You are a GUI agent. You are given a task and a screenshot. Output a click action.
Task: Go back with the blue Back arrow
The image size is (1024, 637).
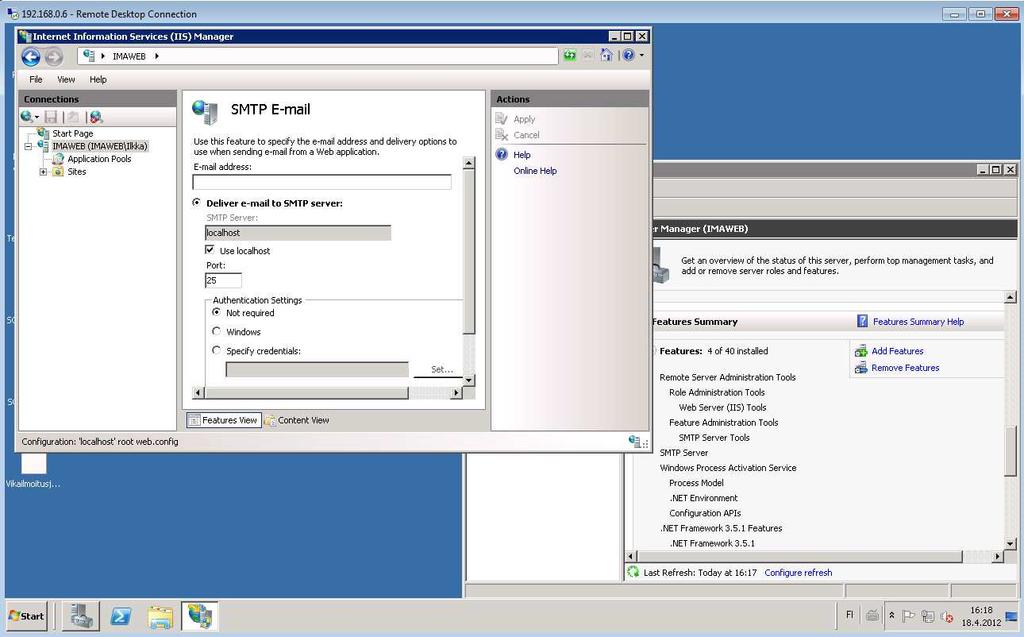point(31,57)
